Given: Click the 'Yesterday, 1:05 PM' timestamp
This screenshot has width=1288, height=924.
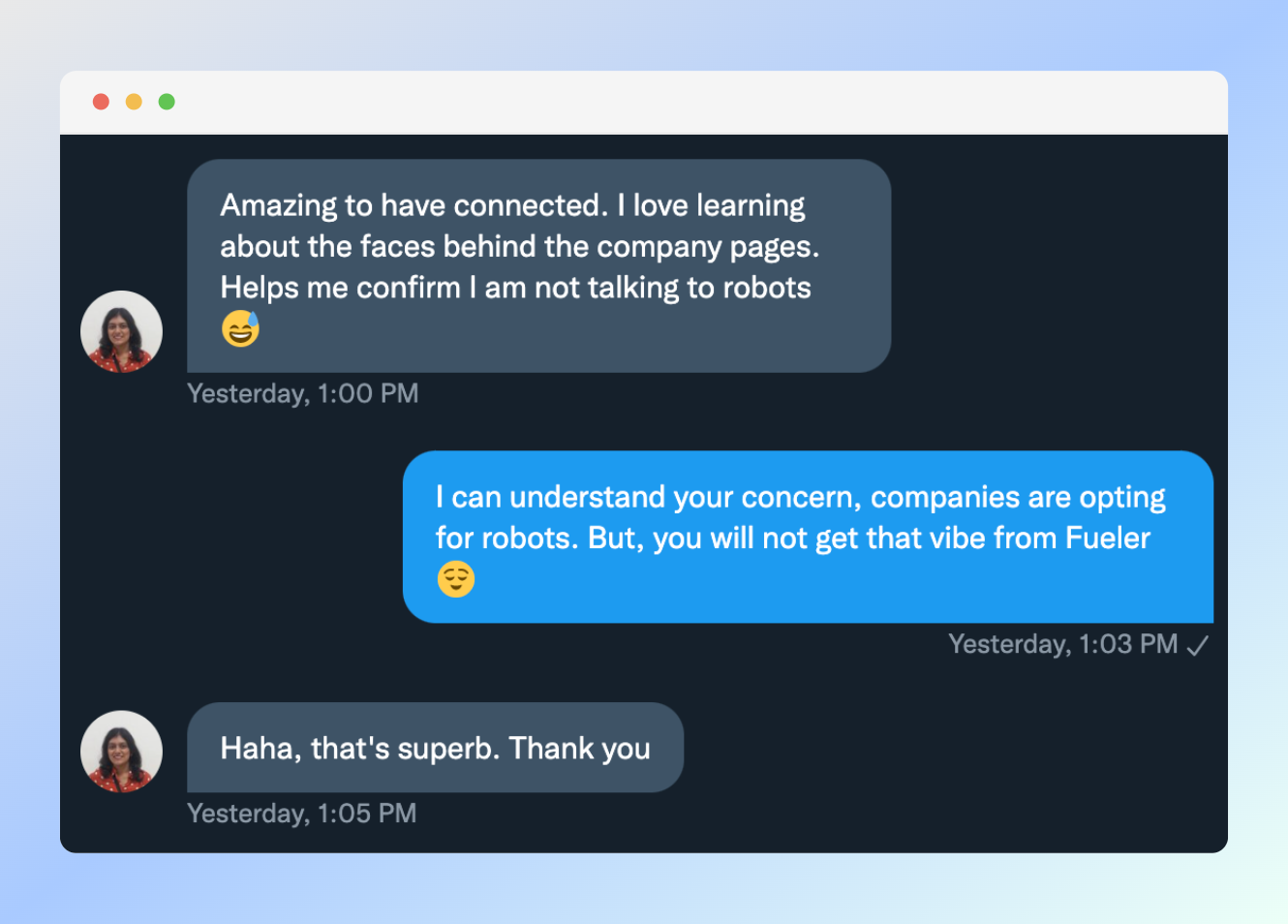Looking at the screenshot, I should [302, 814].
